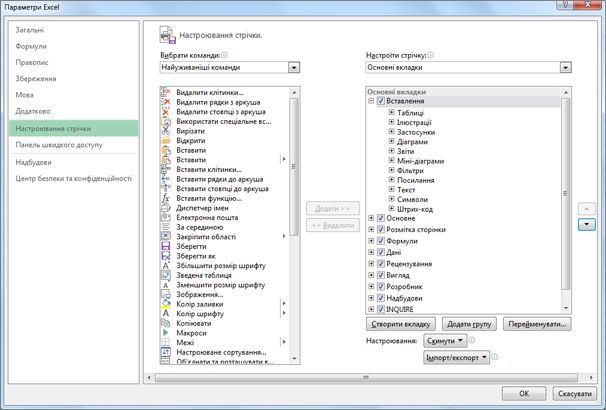
Task: Click the Макроси play icon
Action: pyautogui.click(x=165, y=333)
